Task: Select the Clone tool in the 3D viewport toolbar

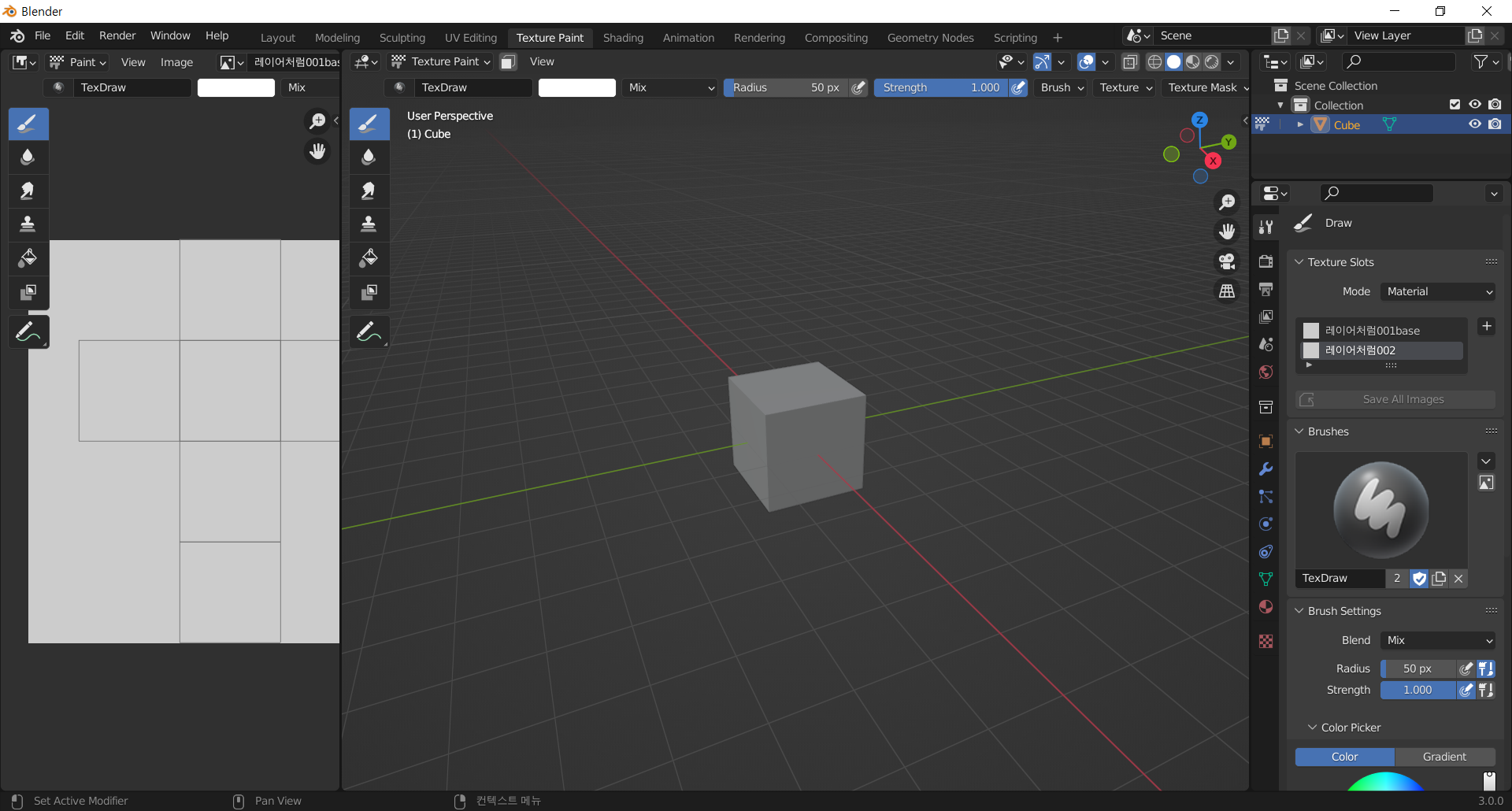Action: click(x=369, y=224)
